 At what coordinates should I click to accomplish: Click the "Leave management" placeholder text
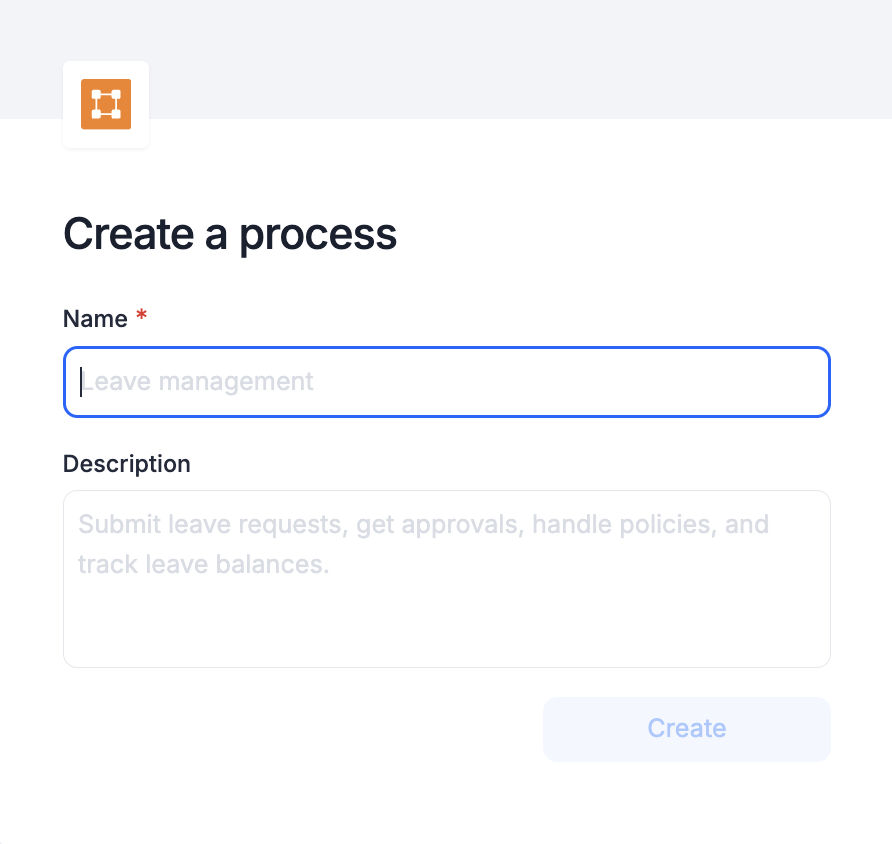coord(198,381)
